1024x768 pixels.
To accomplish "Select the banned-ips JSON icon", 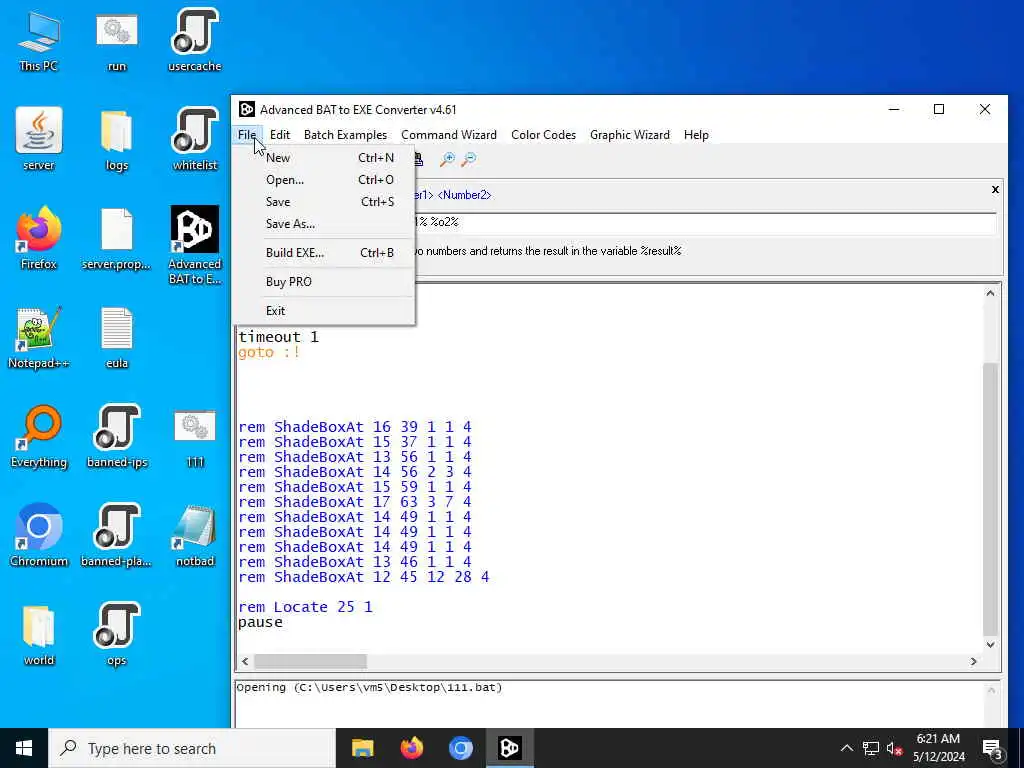I will [x=117, y=436].
